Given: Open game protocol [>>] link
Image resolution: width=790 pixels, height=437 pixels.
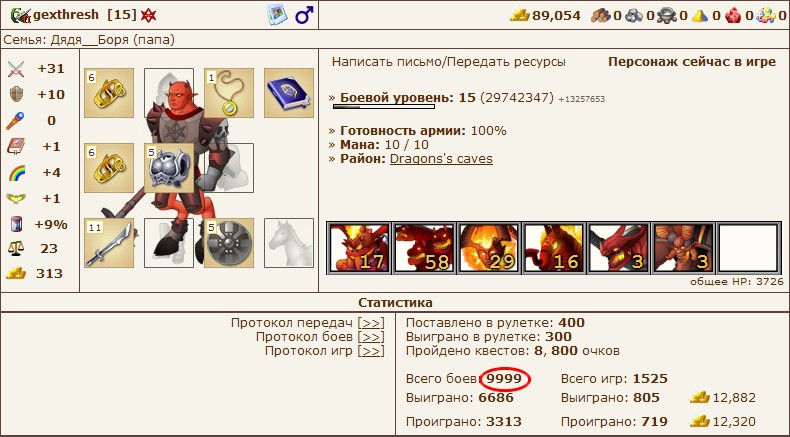Looking at the screenshot, I should pyautogui.click(x=371, y=351).
